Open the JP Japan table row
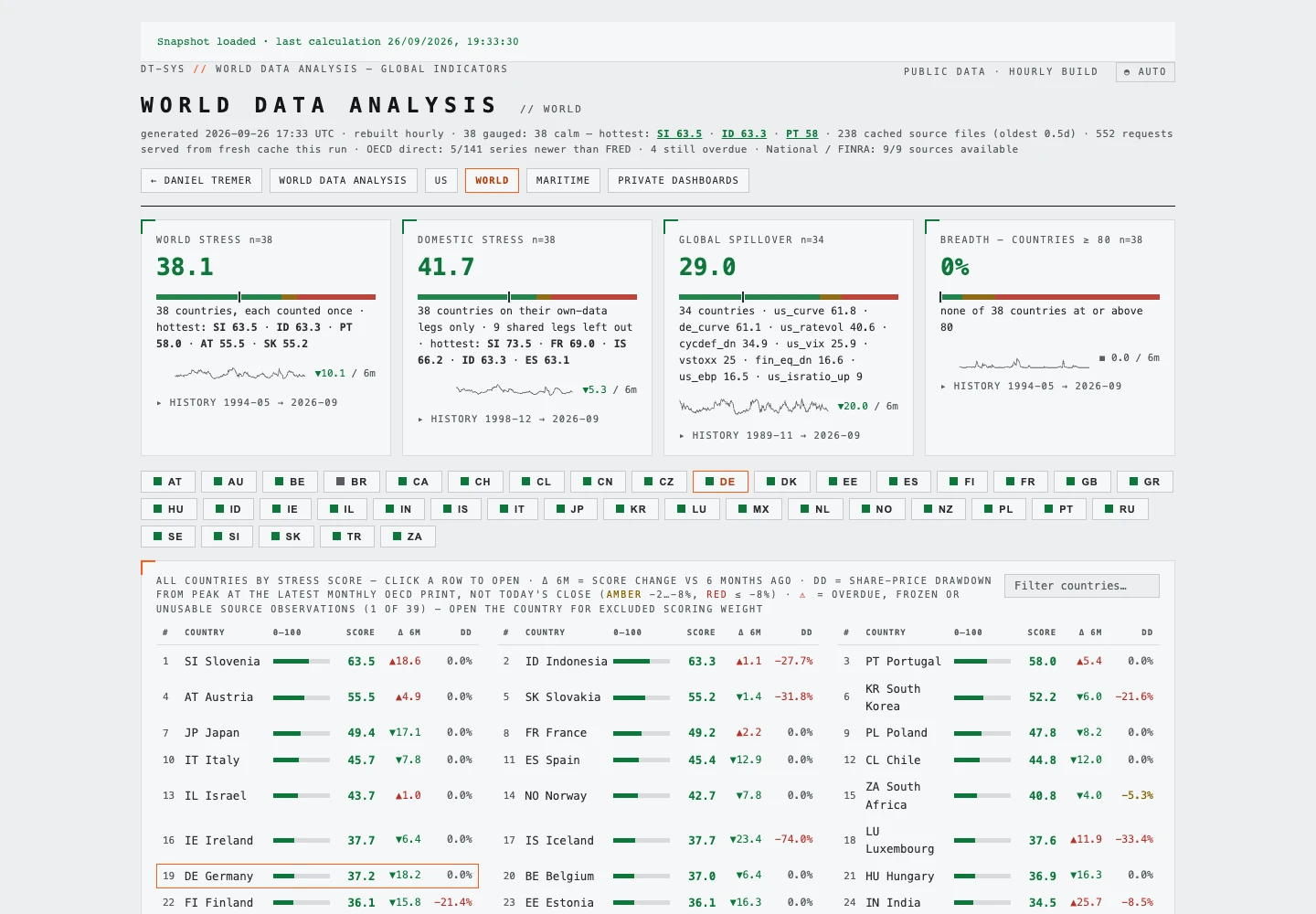Viewport: 1316px width, 914px height. point(317,732)
